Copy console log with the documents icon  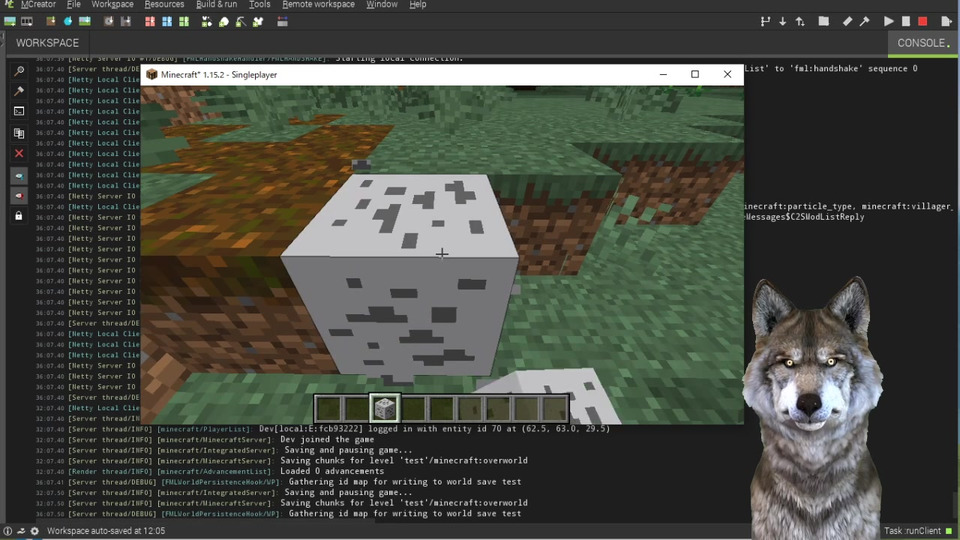click(19, 133)
